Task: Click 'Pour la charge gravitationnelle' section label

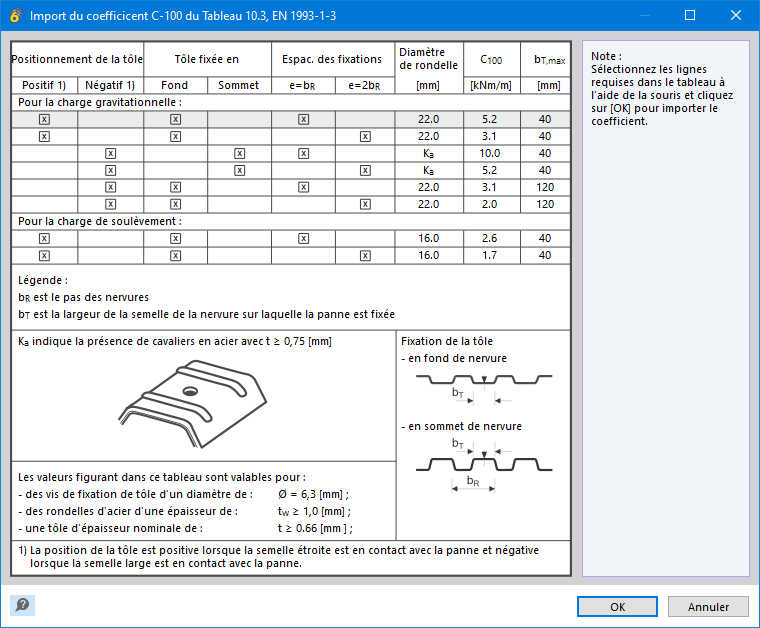Action: 100,102
